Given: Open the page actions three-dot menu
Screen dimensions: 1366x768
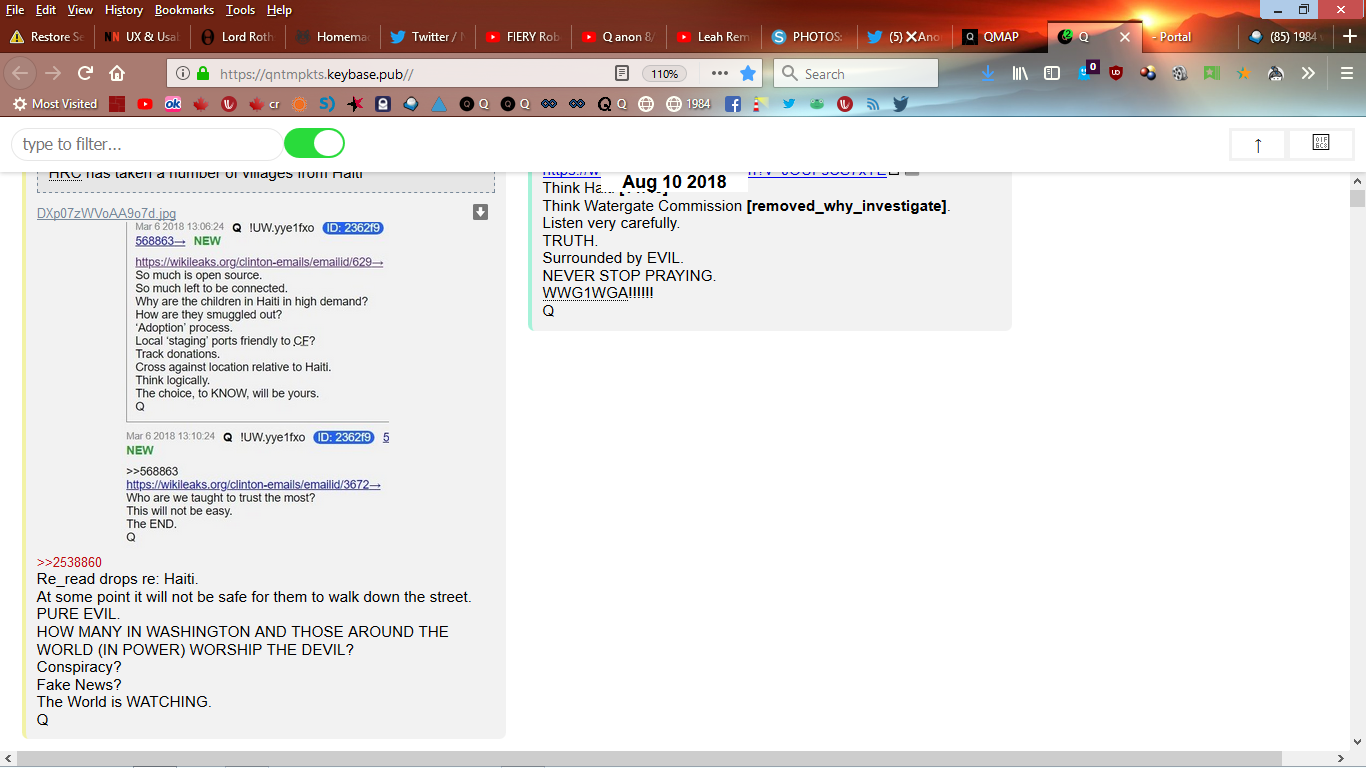Looking at the screenshot, I should pyautogui.click(x=719, y=73).
